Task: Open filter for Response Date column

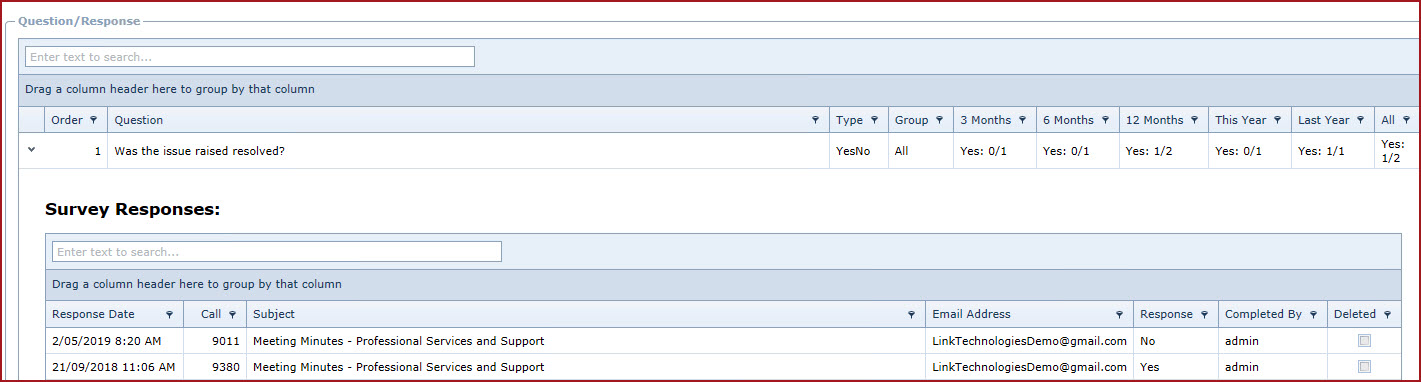Action: click(x=169, y=314)
